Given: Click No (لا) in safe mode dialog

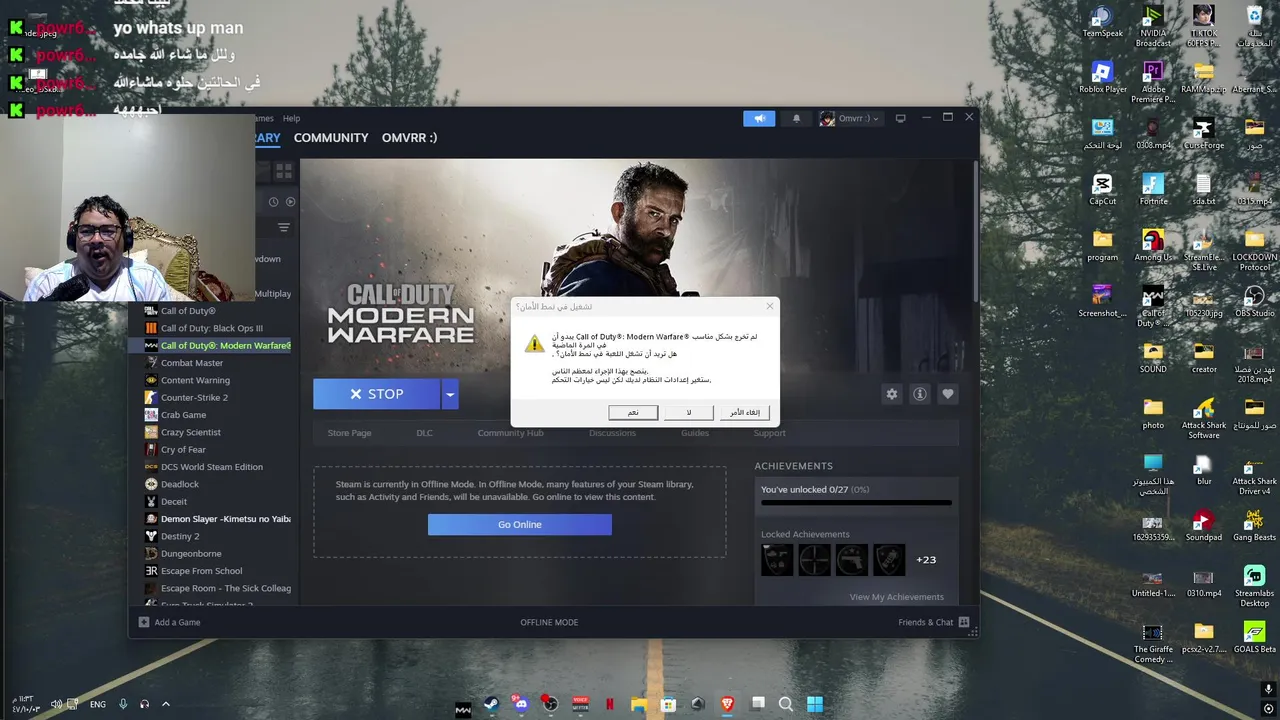Looking at the screenshot, I should pos(689,412).
